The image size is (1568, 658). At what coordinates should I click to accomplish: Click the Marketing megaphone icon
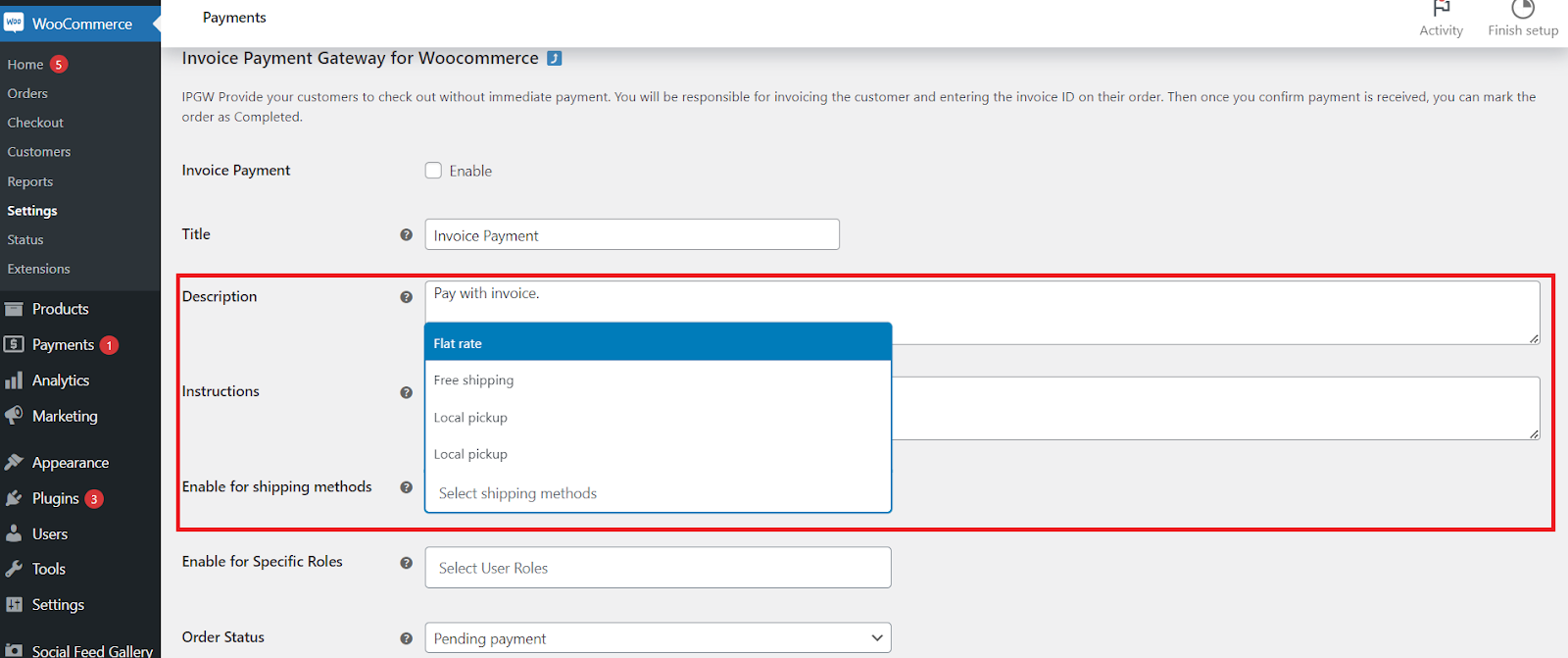pyautogui.click(x=14, y=416)
